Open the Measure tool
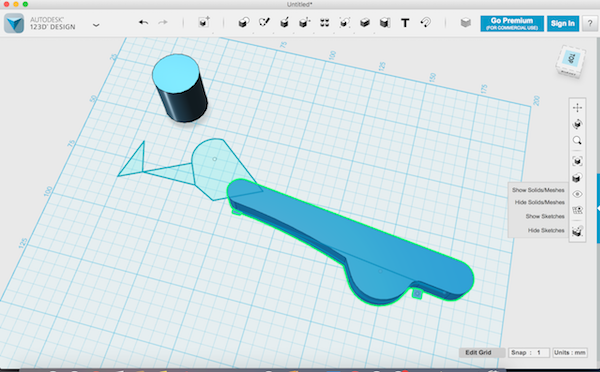 tap(385, 23)
